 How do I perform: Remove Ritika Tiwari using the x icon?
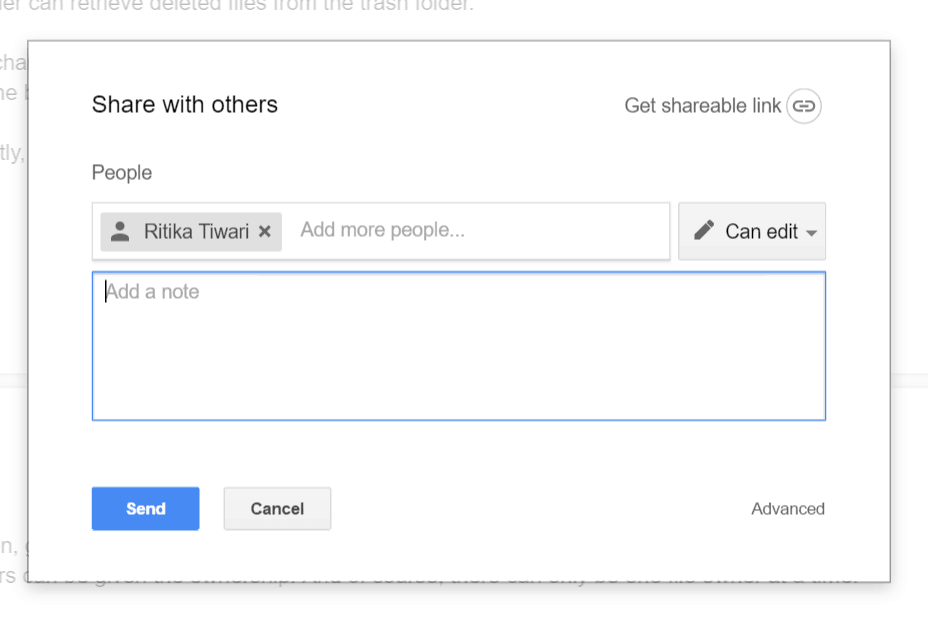[264, 231]
